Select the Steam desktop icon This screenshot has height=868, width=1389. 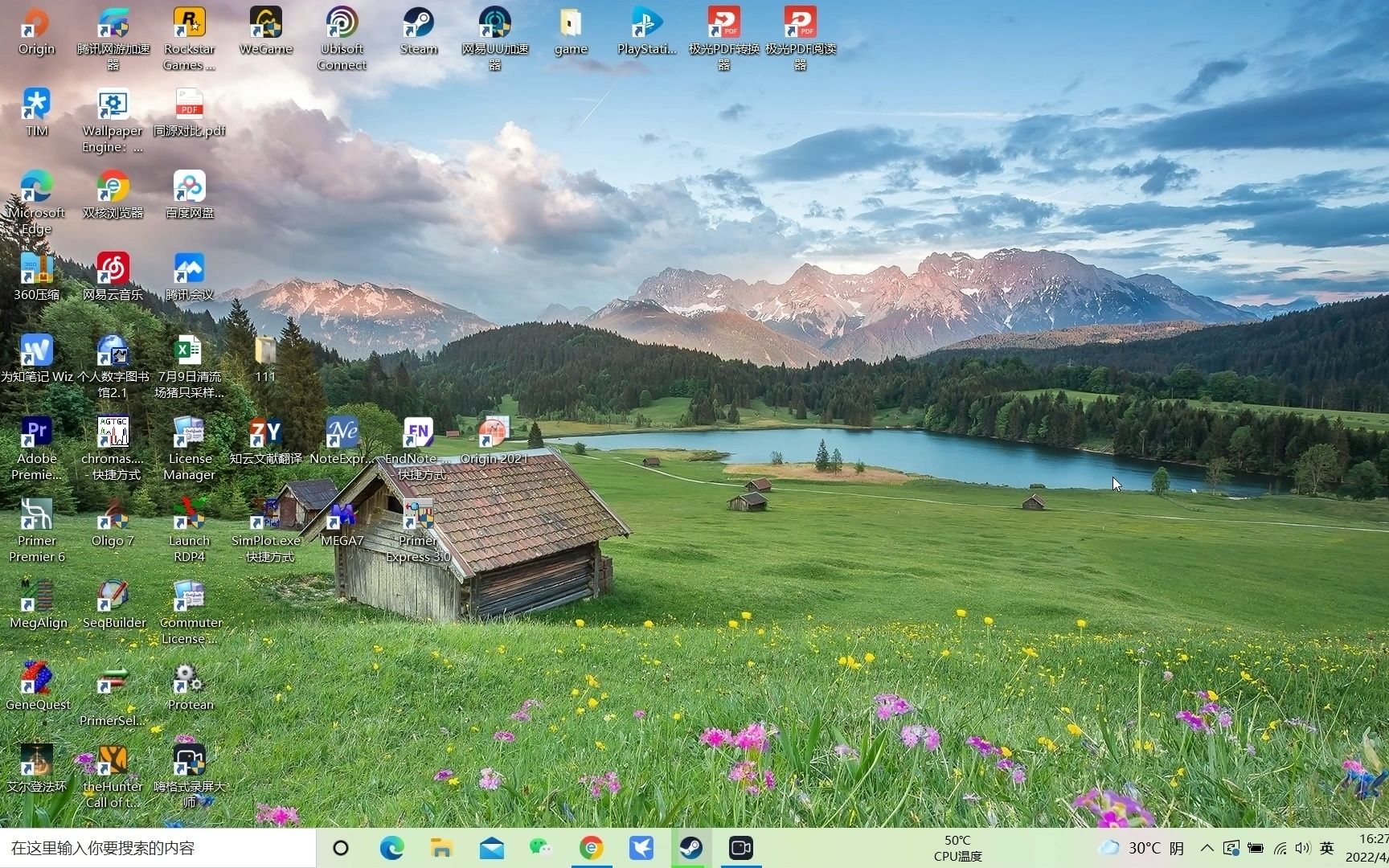tap(419, 32)
